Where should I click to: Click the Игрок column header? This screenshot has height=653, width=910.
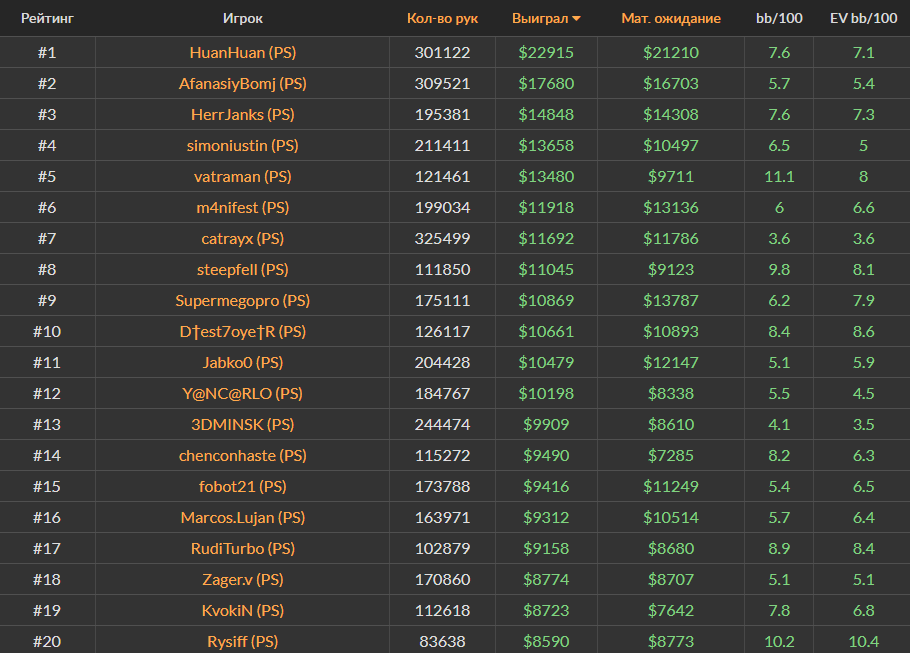(243, 18)
